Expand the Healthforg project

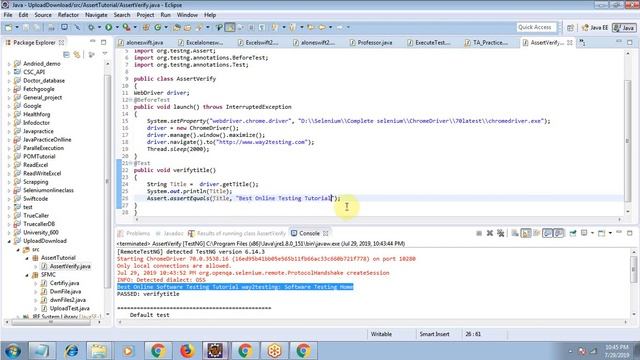tap(9, 115)
